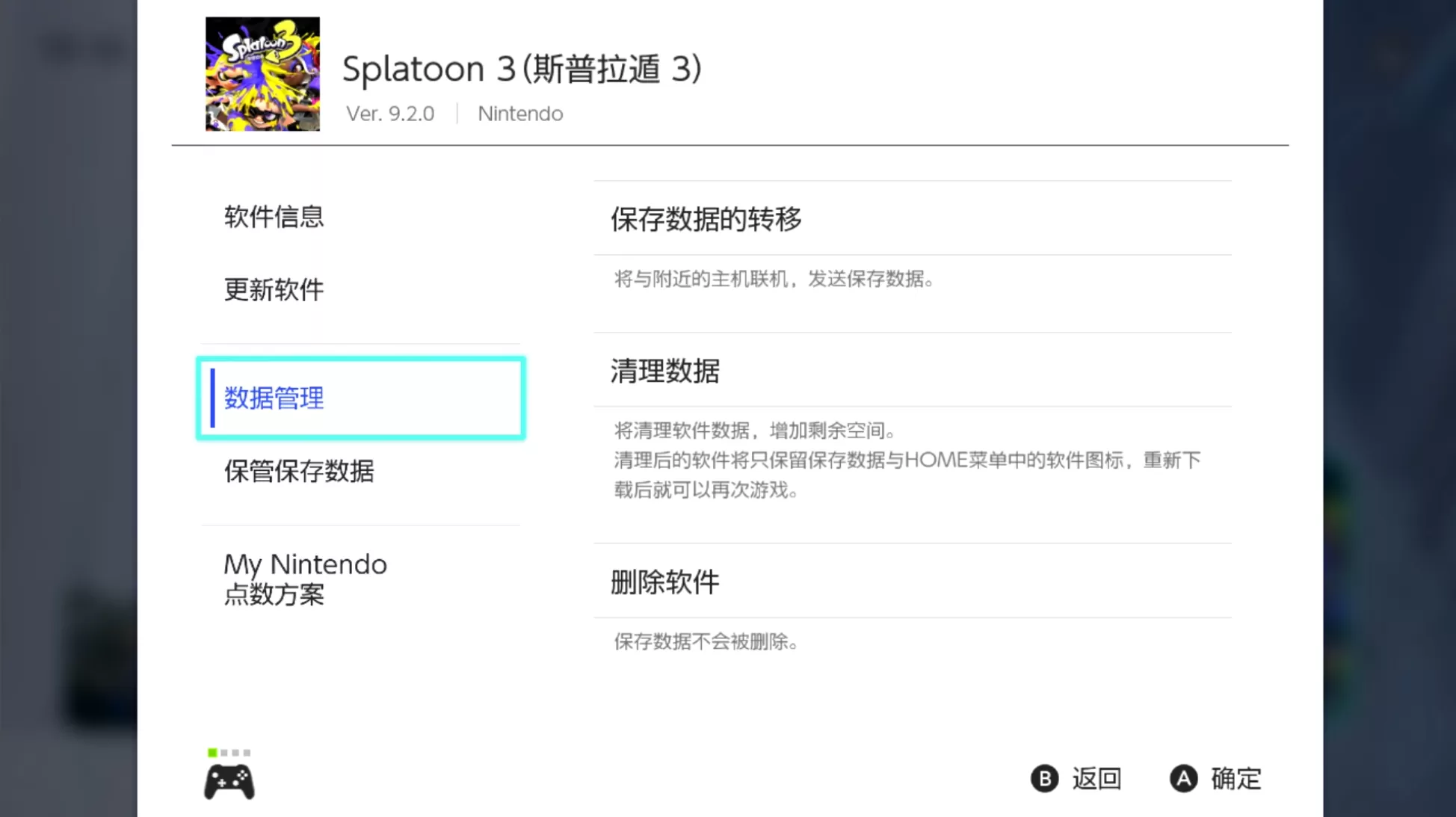Click the Nintendo publisher label
The width and height of the screenshot is (1456, 817).
[520, 114]
